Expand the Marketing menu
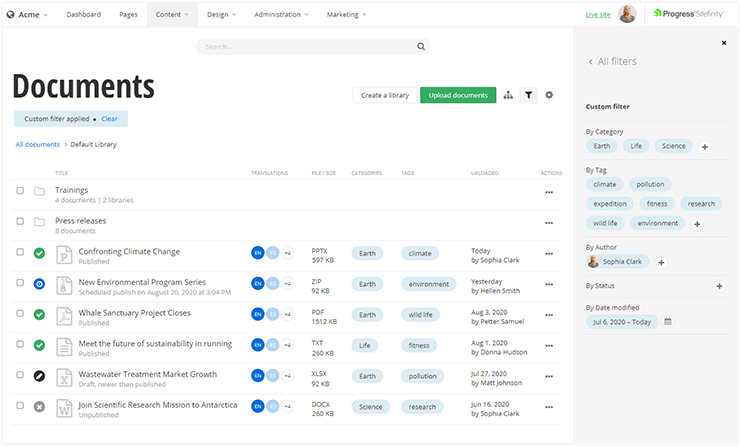Image resolution: width=740 pixels, height=447 pixels. point(346,15)
